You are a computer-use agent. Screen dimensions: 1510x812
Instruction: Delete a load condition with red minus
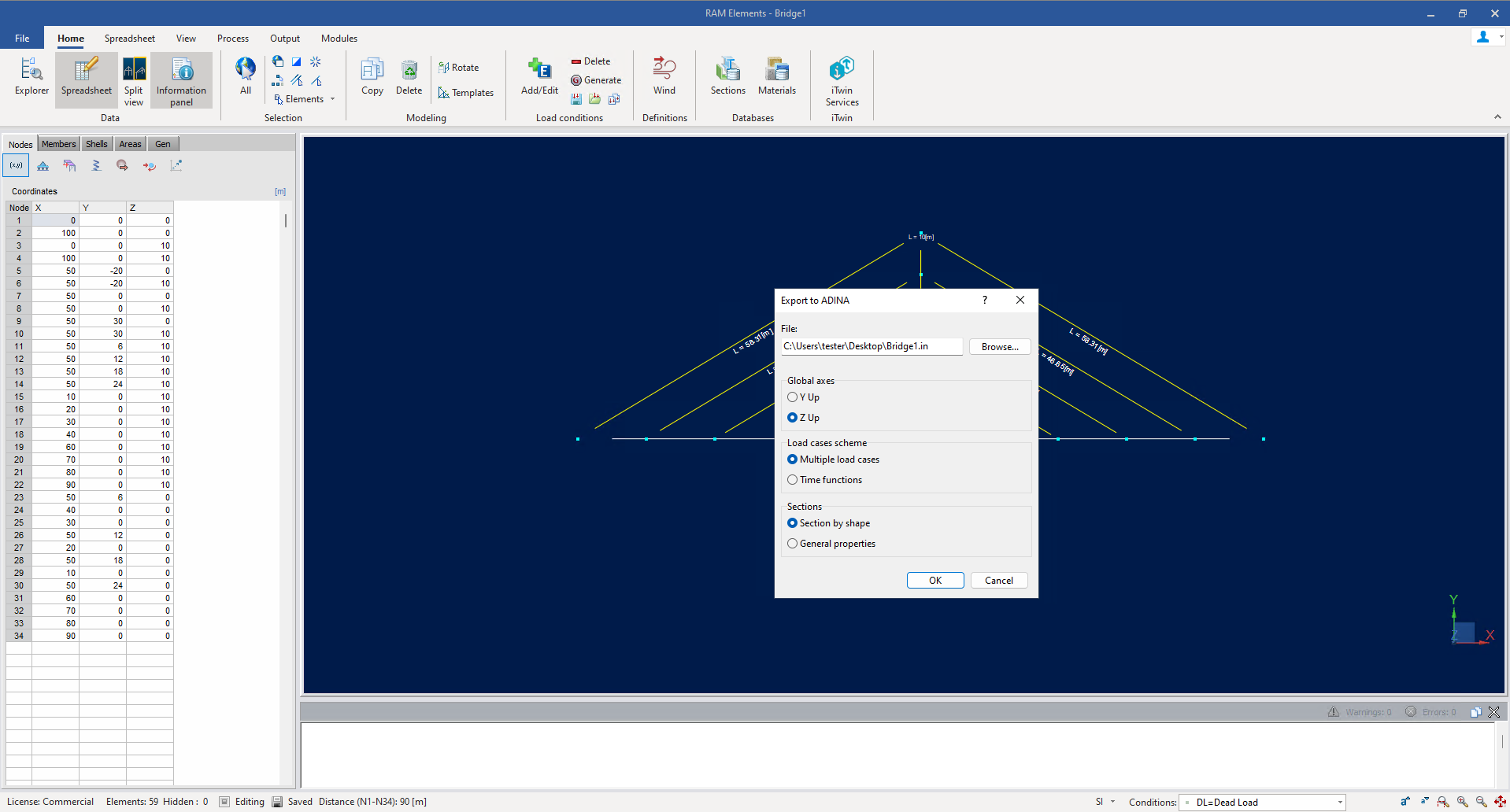[591, 61]
